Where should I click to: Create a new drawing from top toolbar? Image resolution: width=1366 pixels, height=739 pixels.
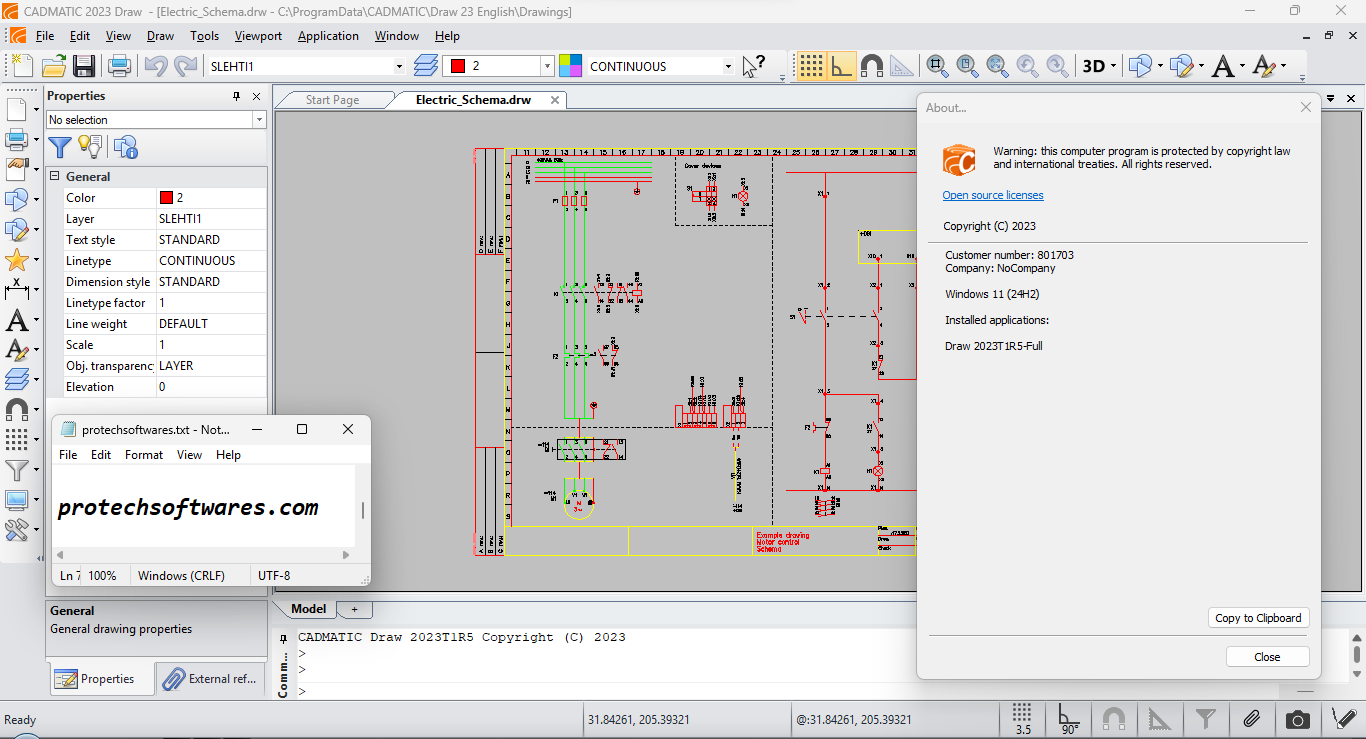21,66
